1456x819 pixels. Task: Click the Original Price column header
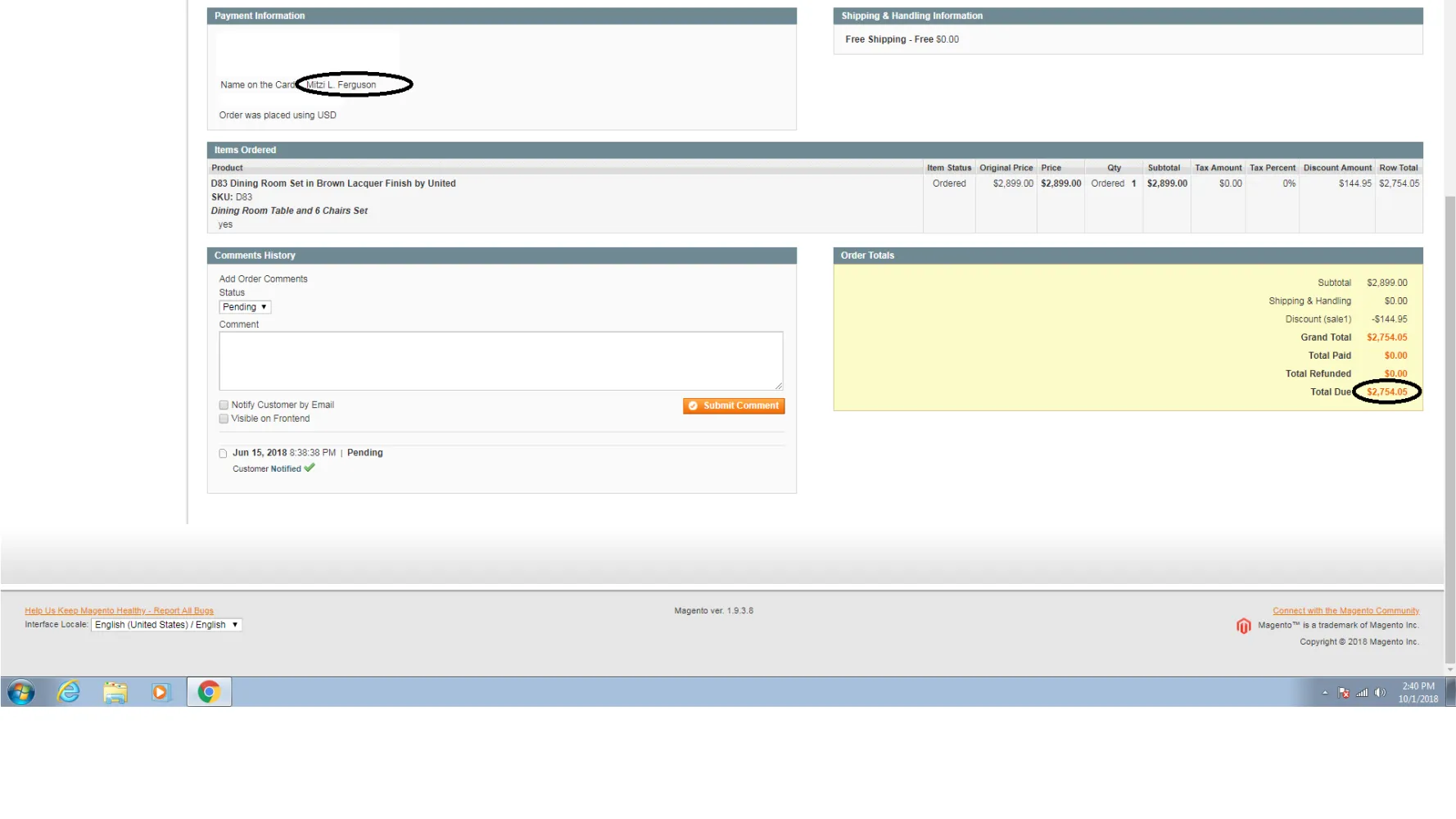[x=1006, y=168]
